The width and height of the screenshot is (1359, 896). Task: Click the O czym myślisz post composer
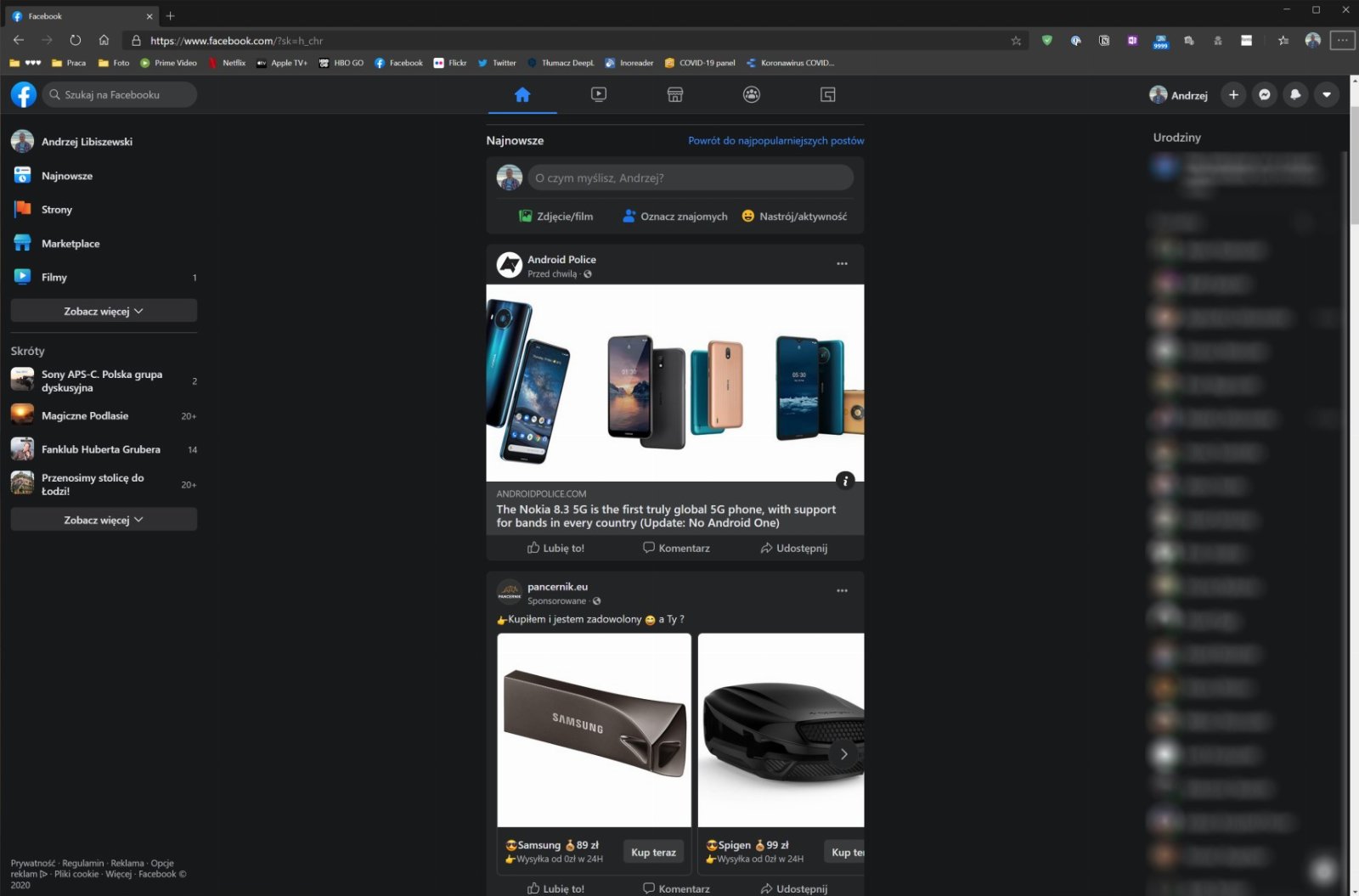pos(691,178)
